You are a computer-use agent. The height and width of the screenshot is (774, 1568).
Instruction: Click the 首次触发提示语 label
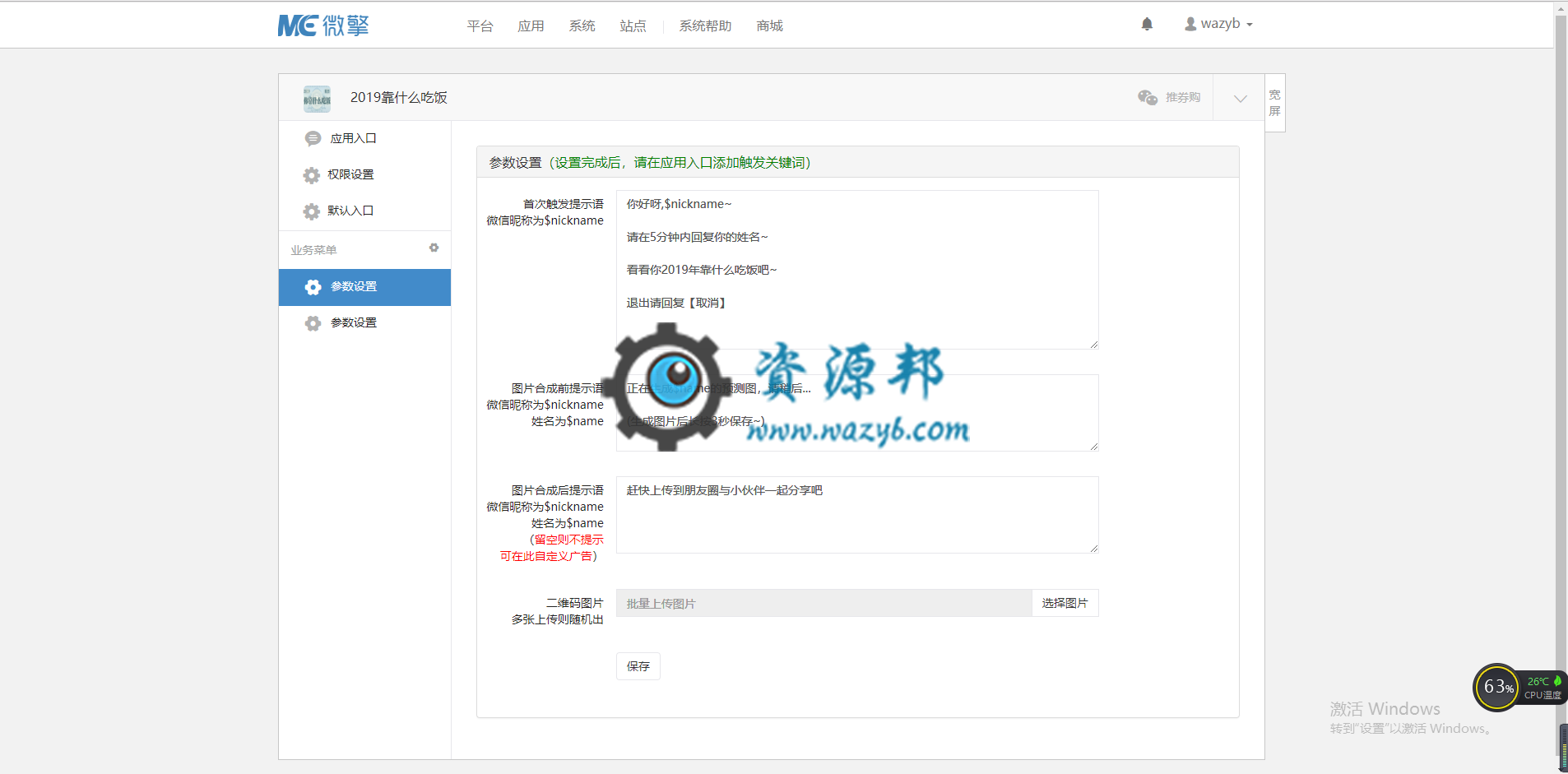coord(564,204)
